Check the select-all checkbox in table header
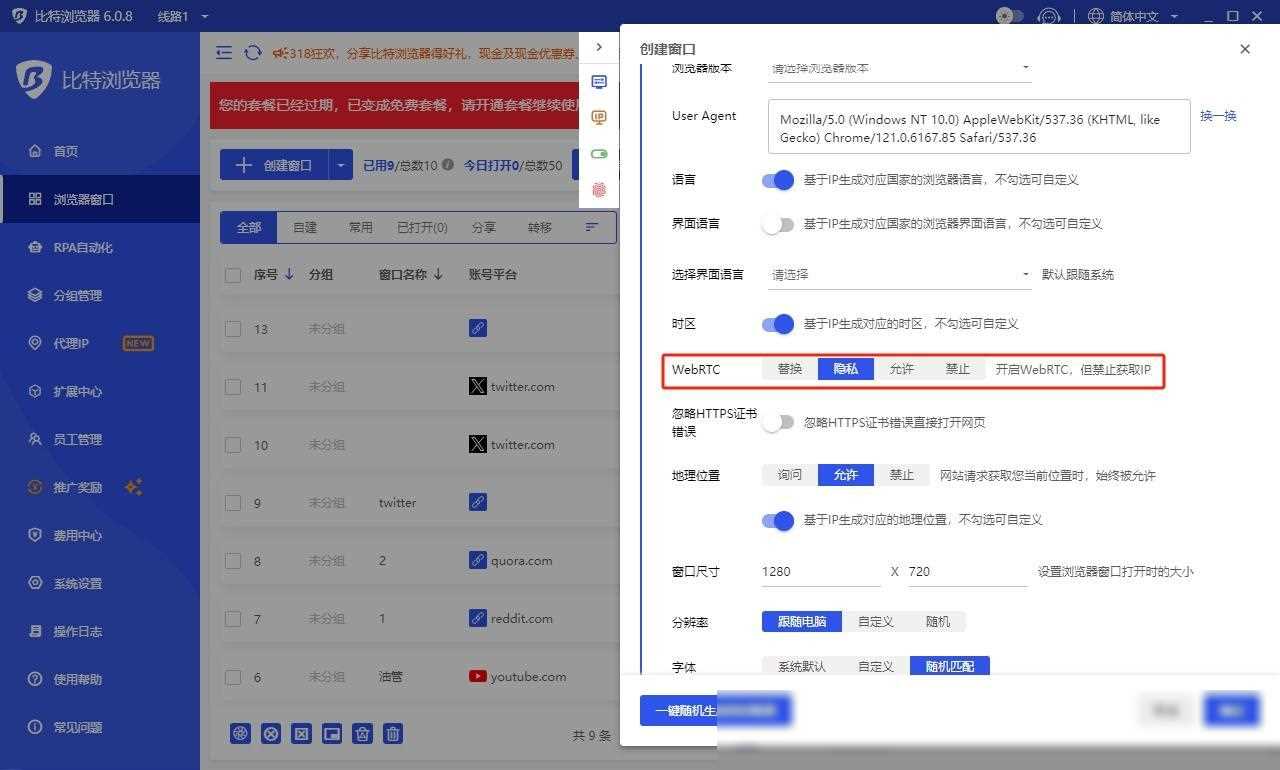The image size is (1280, 770). pos(233,274)
